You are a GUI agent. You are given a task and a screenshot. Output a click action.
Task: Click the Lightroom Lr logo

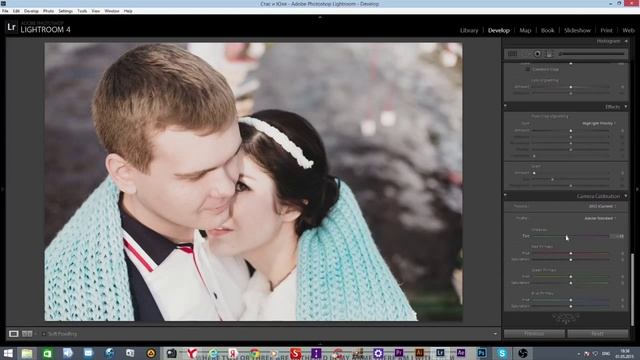[11, 27]
